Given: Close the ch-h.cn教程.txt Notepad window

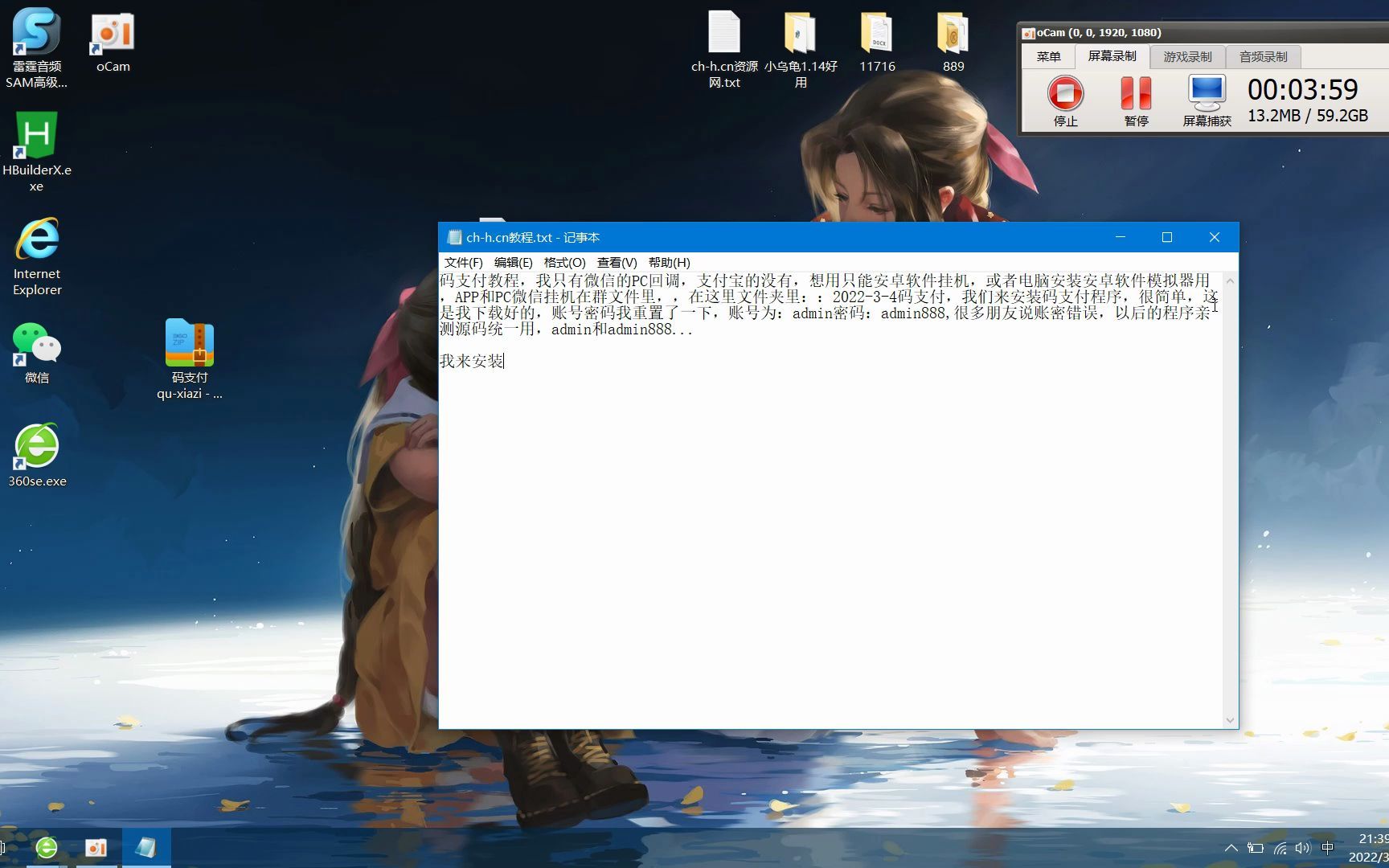Looking at the screenshot, I should (x=1215, y=237).
